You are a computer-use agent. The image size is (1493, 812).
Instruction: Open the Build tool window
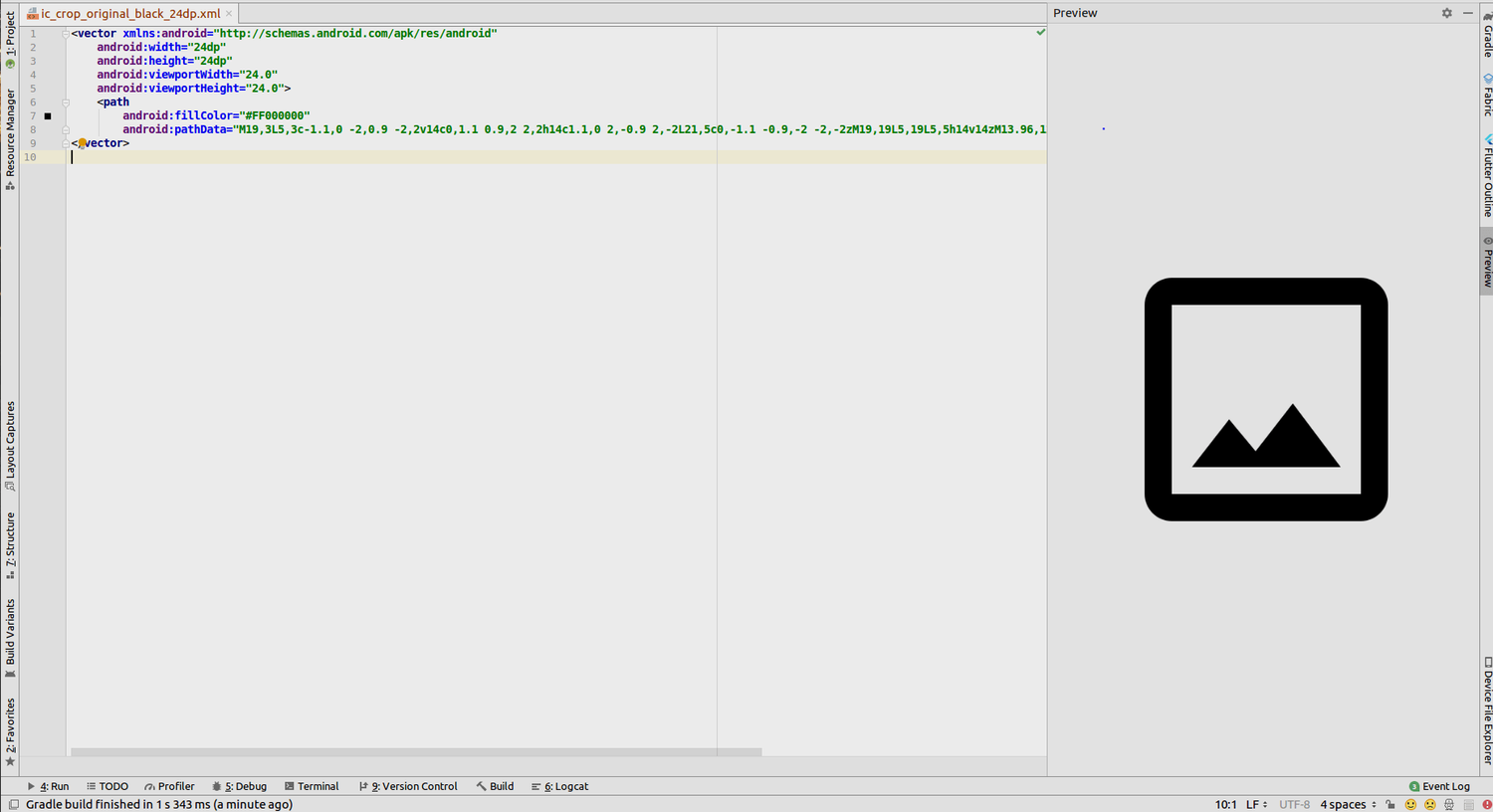(x=495, y=786)
